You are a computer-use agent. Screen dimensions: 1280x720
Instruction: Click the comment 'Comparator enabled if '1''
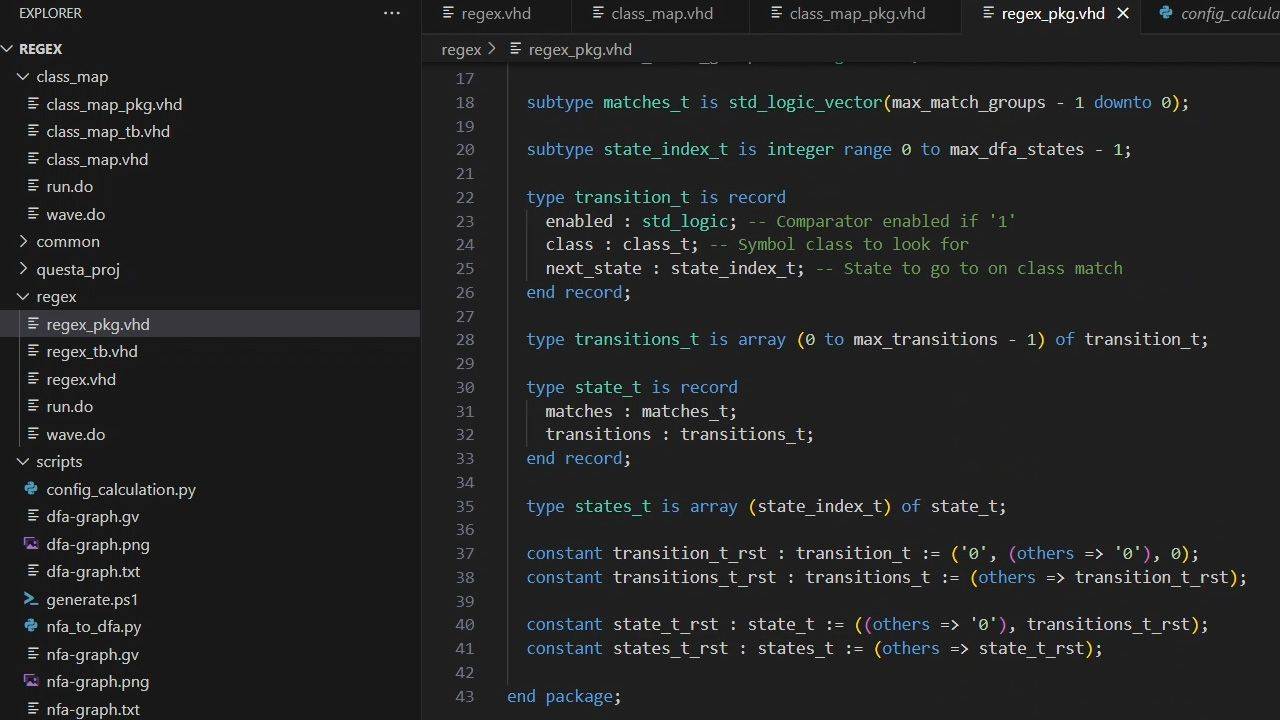pyautogui.click(x=896, y=221)
